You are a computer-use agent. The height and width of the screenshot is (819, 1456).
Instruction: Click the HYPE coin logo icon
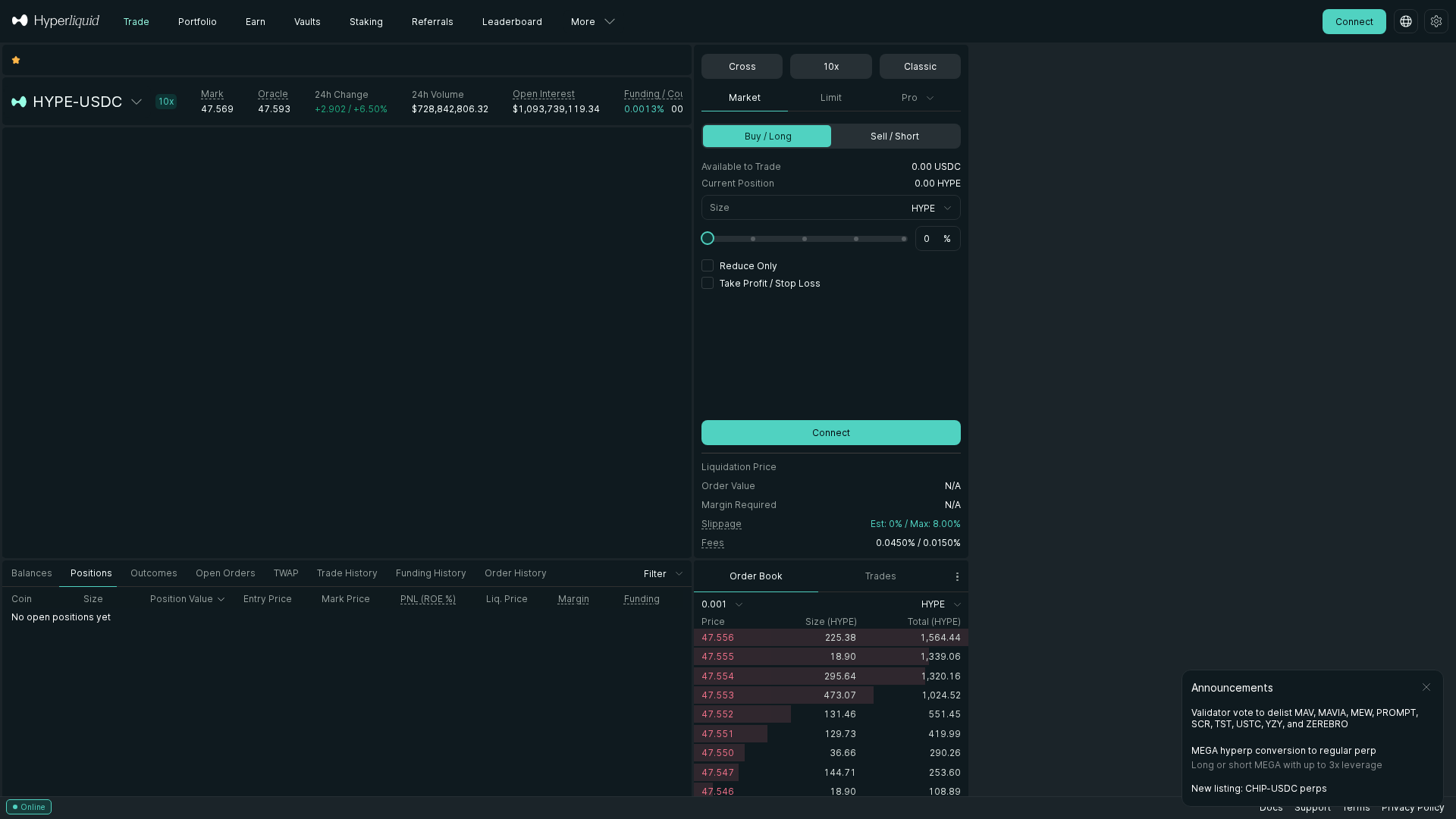pyautogui.click(x=19, y=102)
